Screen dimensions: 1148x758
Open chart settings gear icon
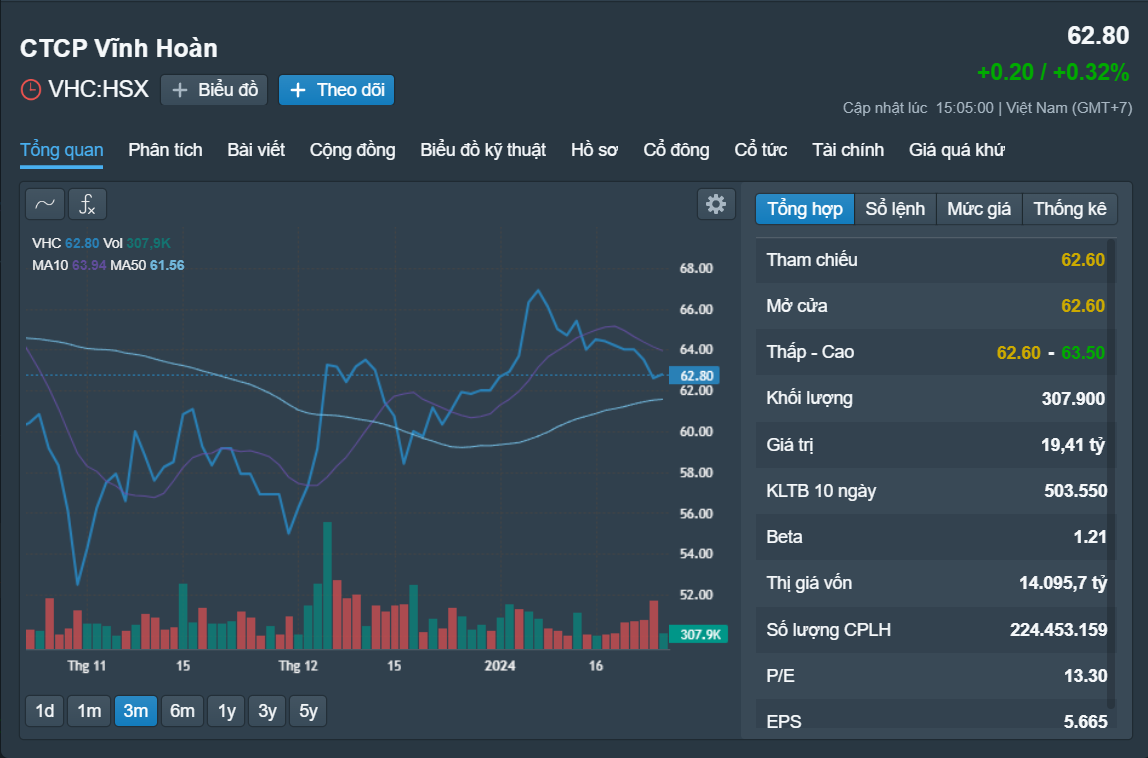716,204
